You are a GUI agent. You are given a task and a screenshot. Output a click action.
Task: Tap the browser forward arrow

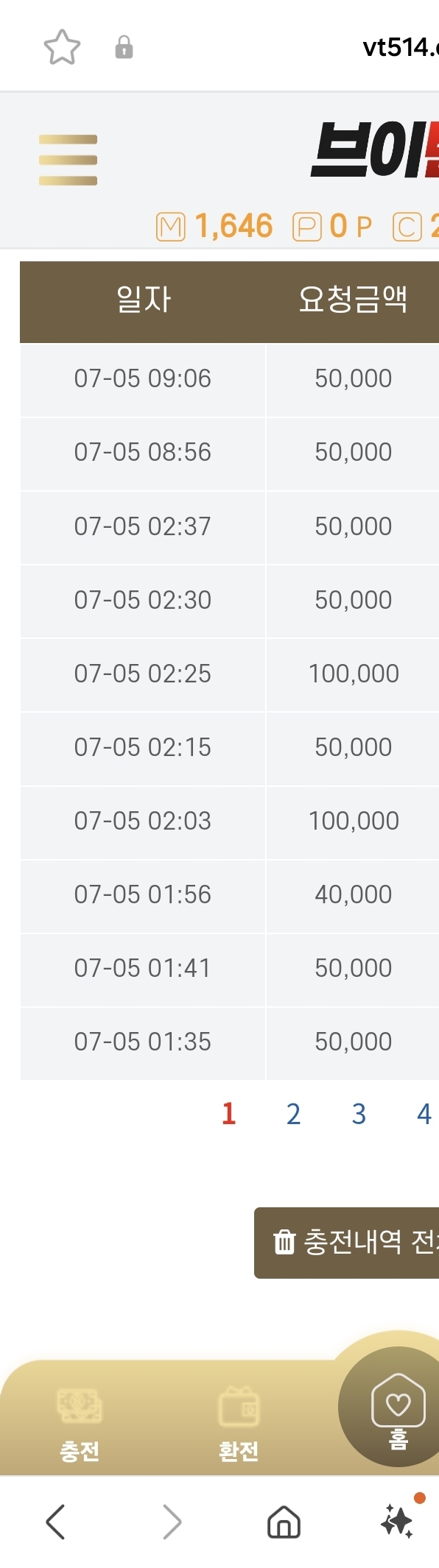pos(172,1522)
